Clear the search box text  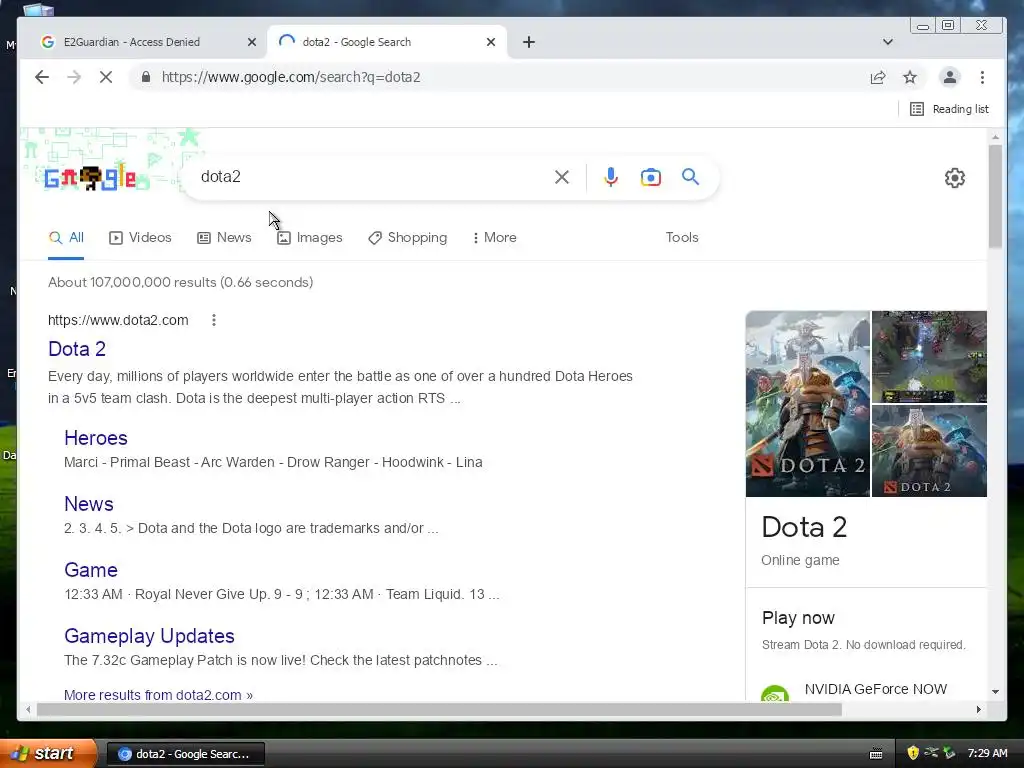pyautogui.click(x=562, y=177)
